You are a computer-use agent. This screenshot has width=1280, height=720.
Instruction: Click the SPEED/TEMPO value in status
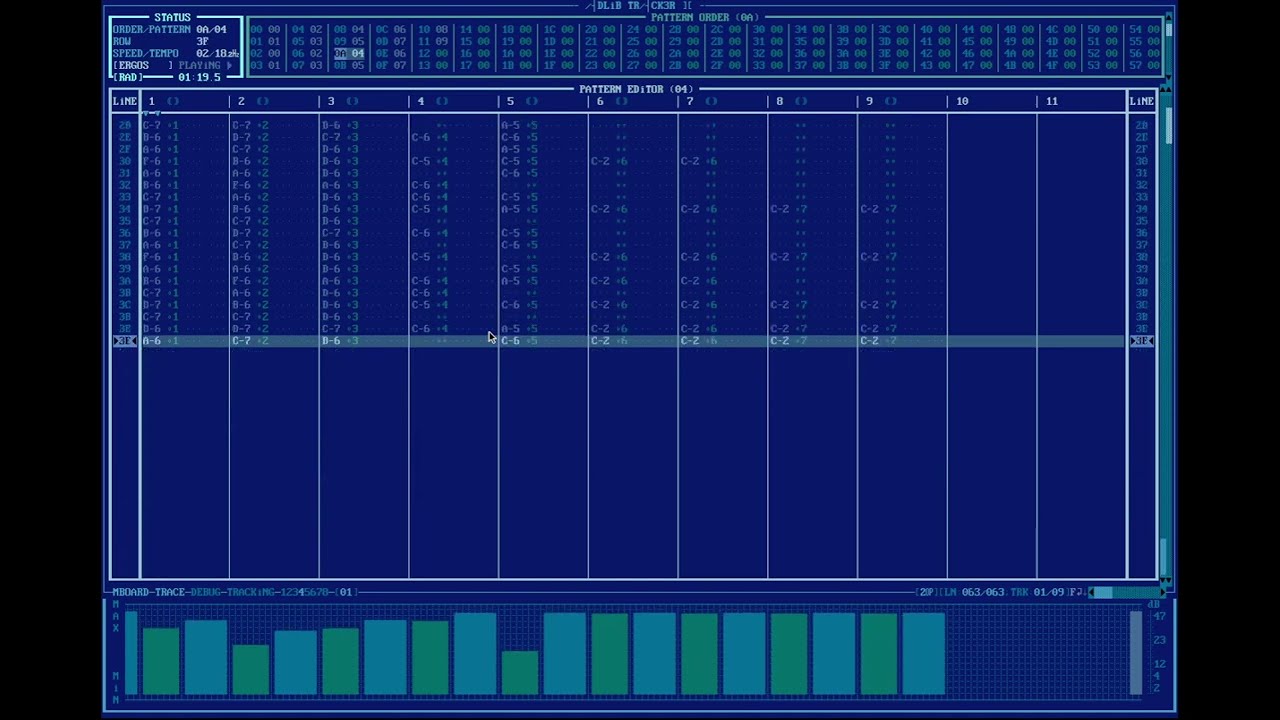[x=217, y=53]
